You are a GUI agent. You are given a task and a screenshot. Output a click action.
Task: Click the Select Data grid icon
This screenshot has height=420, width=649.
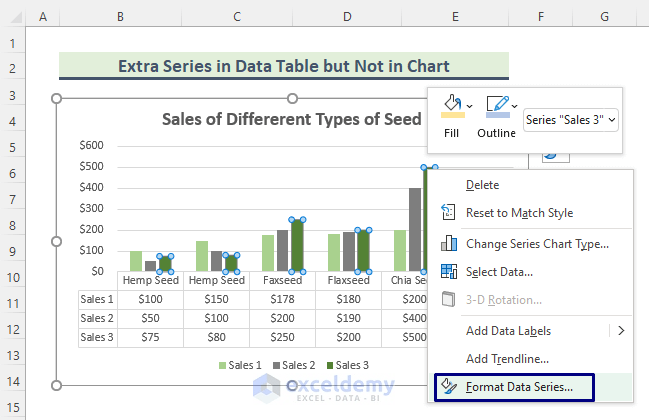tap(449, 271)
